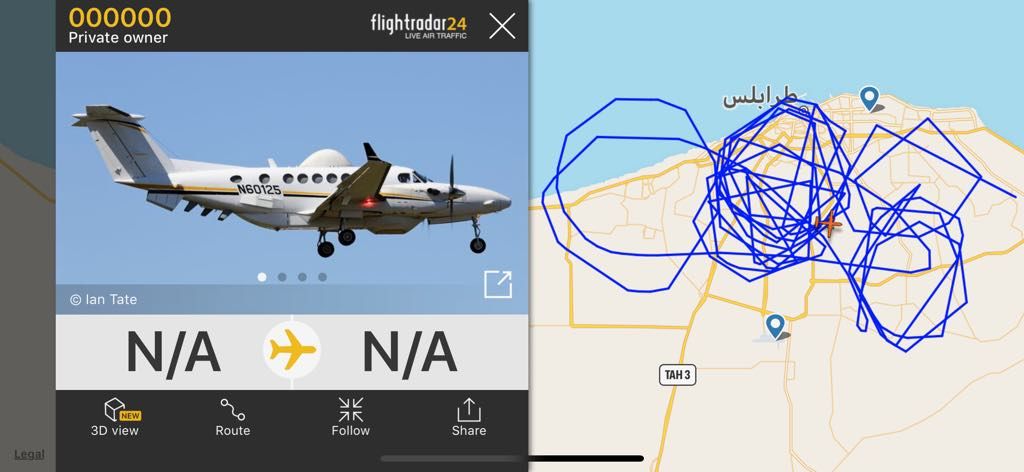Screen dimensions: 1024x472
Task: Tap the airport pin near Tripoli coast
Action: coord(869,99)
